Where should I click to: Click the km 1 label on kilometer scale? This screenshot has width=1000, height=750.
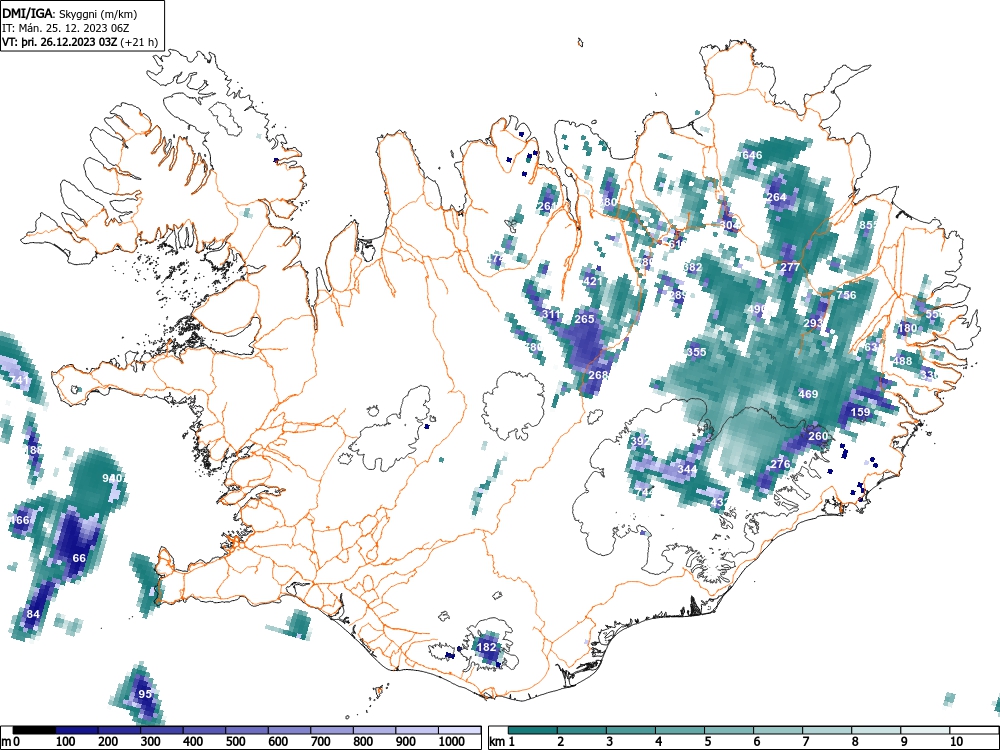pyautogui.click(x=503, y=741)
